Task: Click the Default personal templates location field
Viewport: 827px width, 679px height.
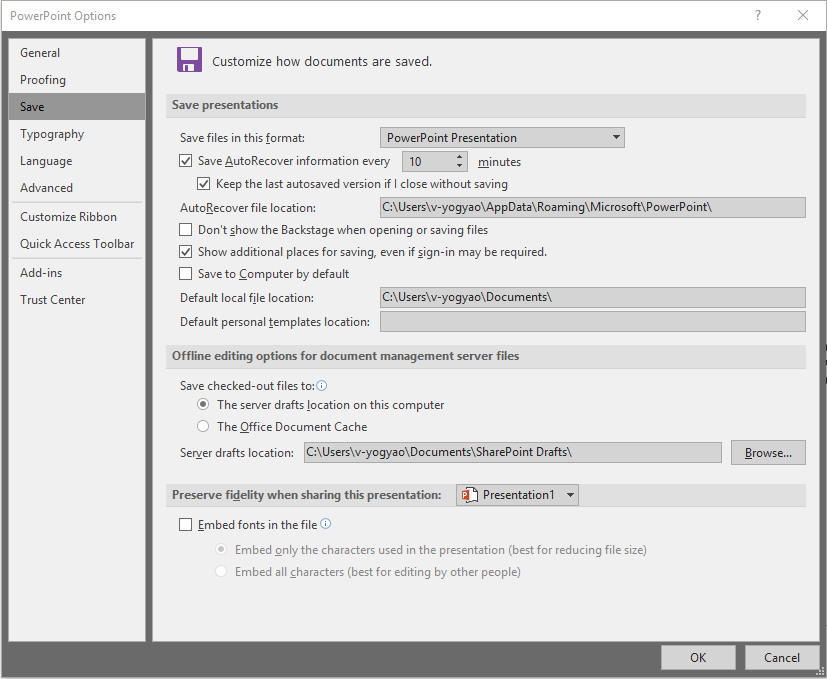Action: click(592, 321)
